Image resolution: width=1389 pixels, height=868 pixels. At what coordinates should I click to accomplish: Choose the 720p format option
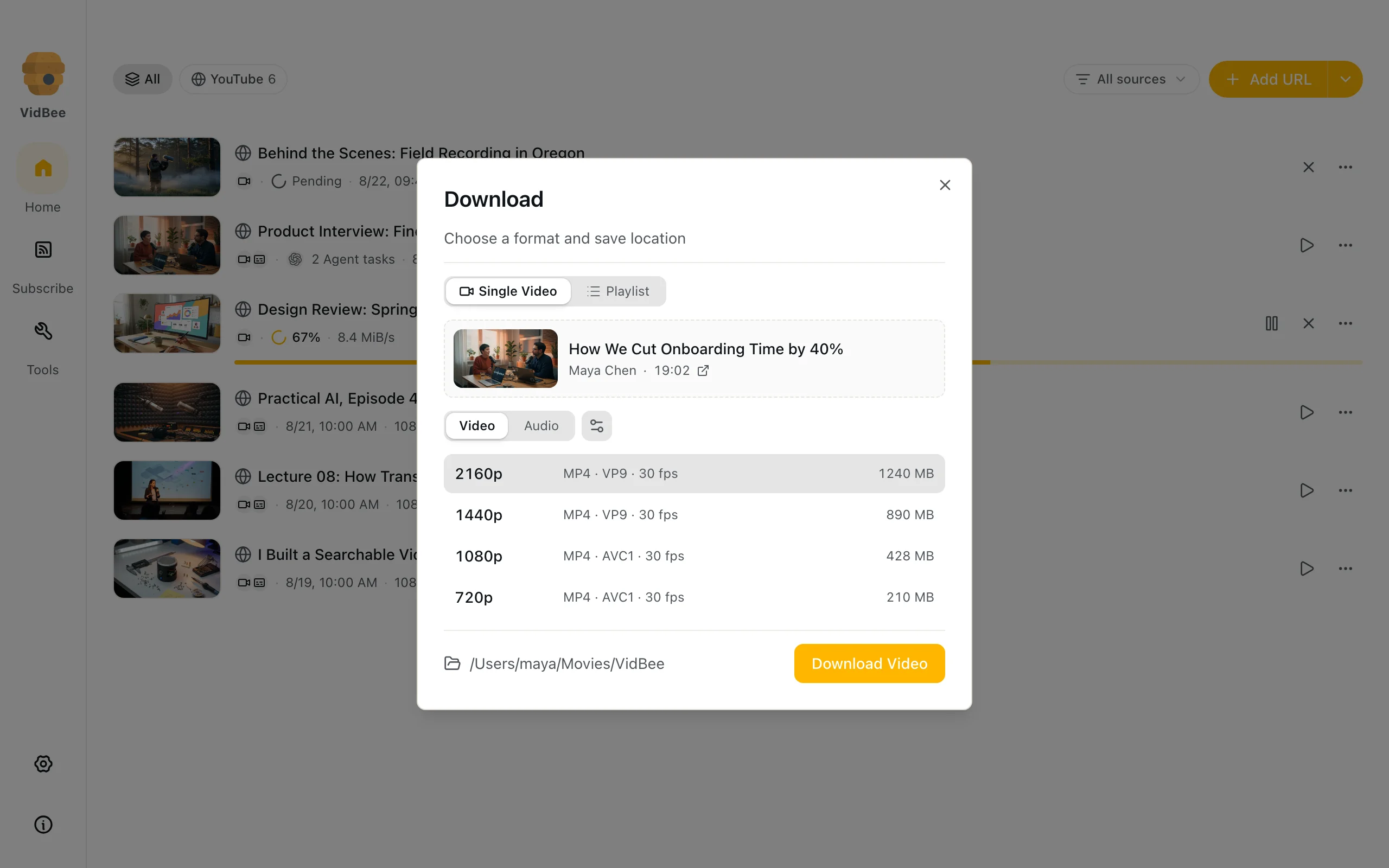[x=694, y=598]
